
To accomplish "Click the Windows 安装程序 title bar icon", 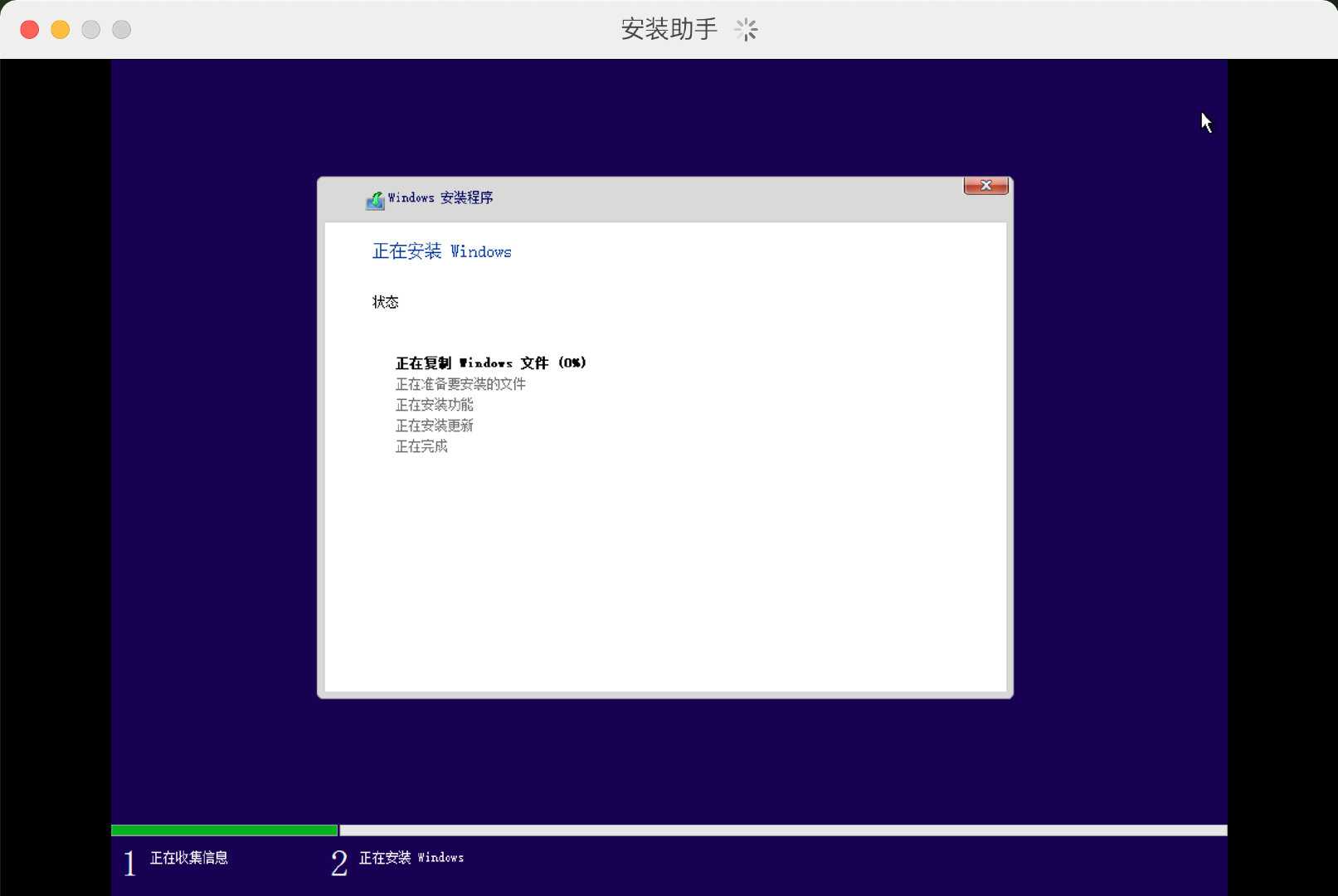I will click(375, 199).
